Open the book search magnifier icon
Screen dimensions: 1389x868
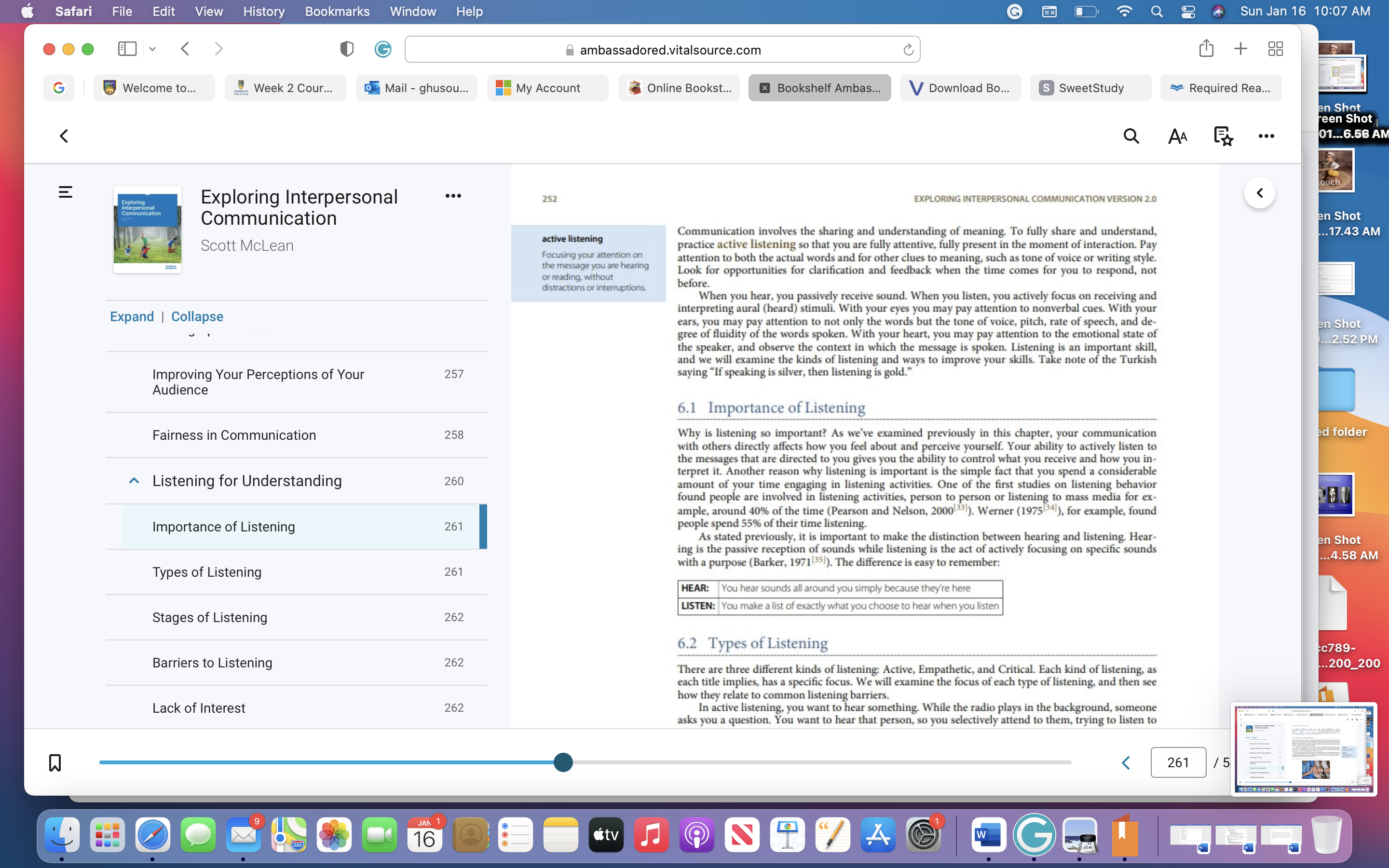pos(1130,136)
